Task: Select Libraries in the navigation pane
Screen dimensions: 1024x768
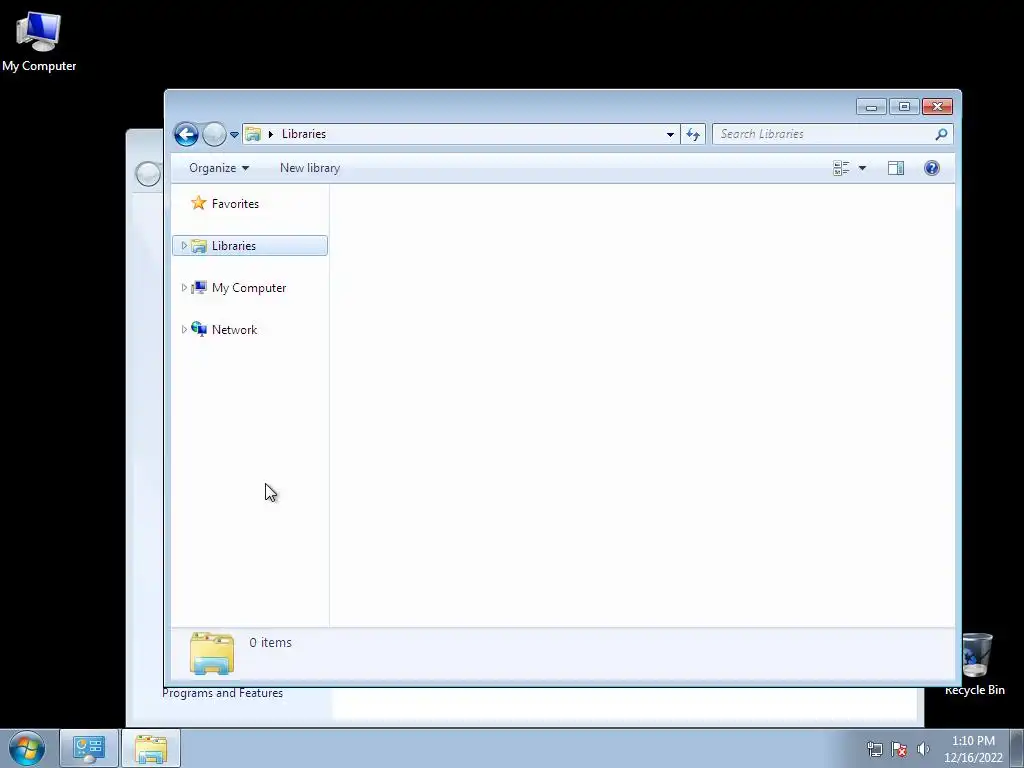Action: (x=249, y=246)
